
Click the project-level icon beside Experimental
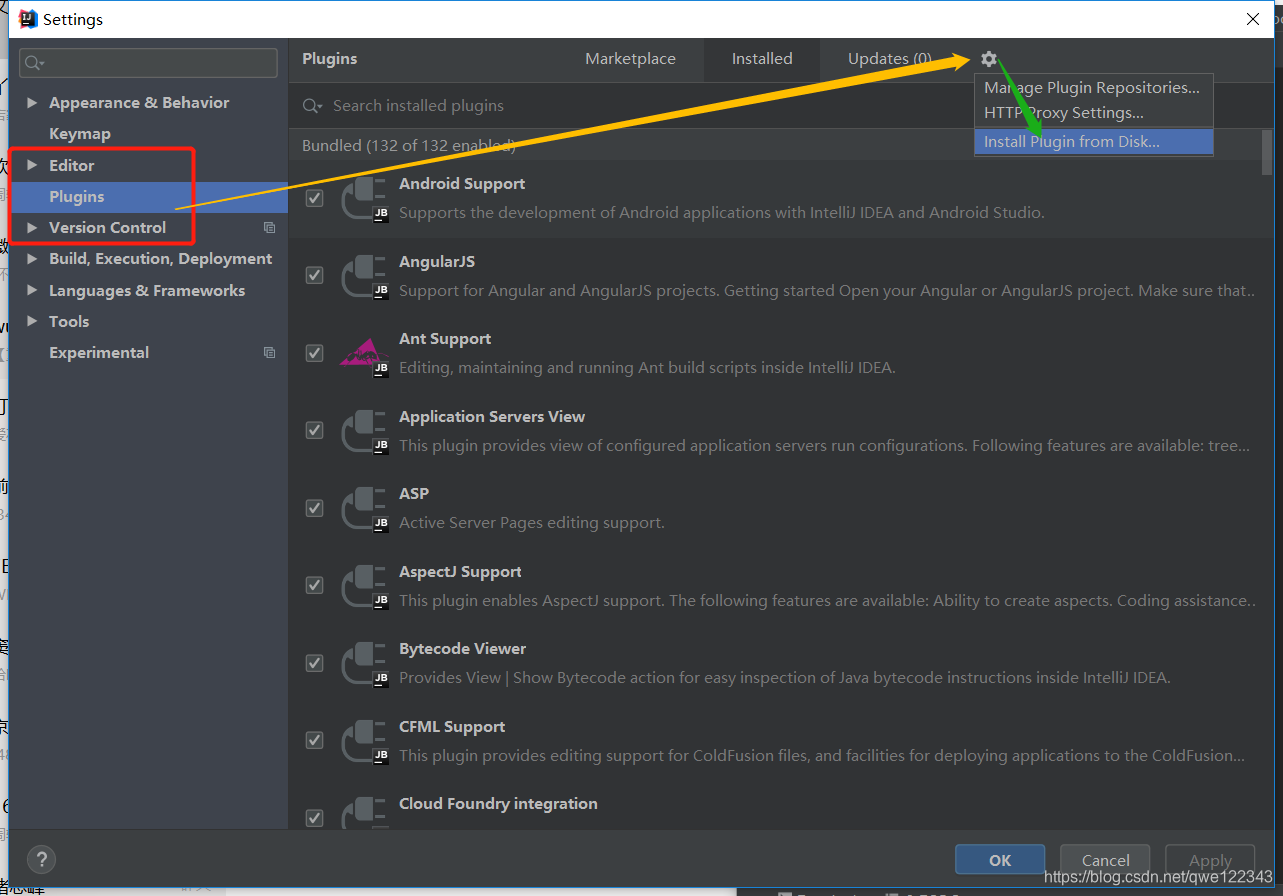point(269,353)
